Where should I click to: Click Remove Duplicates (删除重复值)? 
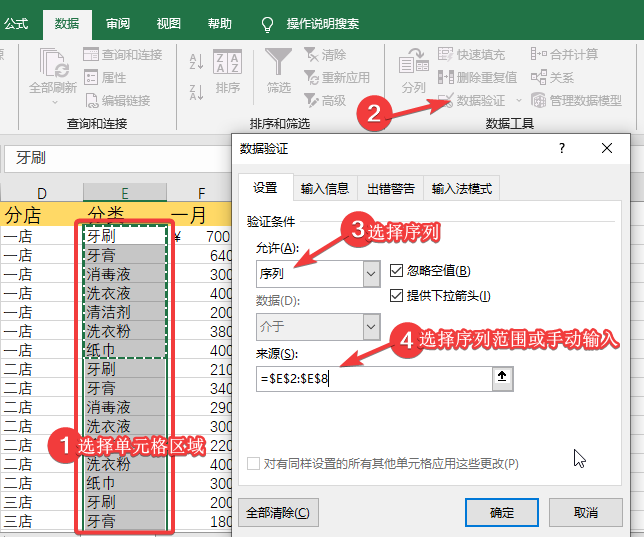tap(477, 77)
